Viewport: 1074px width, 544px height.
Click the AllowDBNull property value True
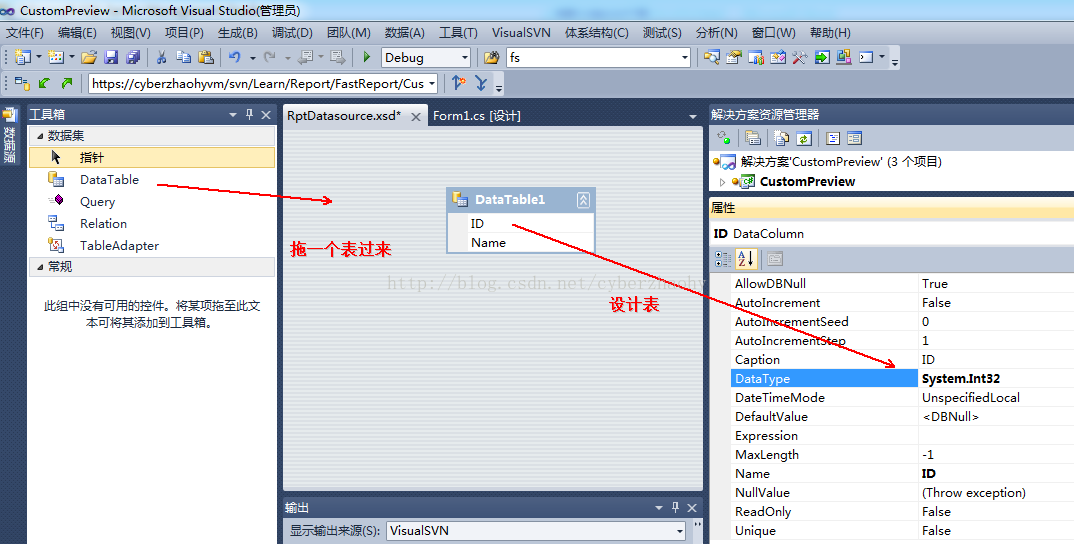pyautogui.click(x=934, y=284)
